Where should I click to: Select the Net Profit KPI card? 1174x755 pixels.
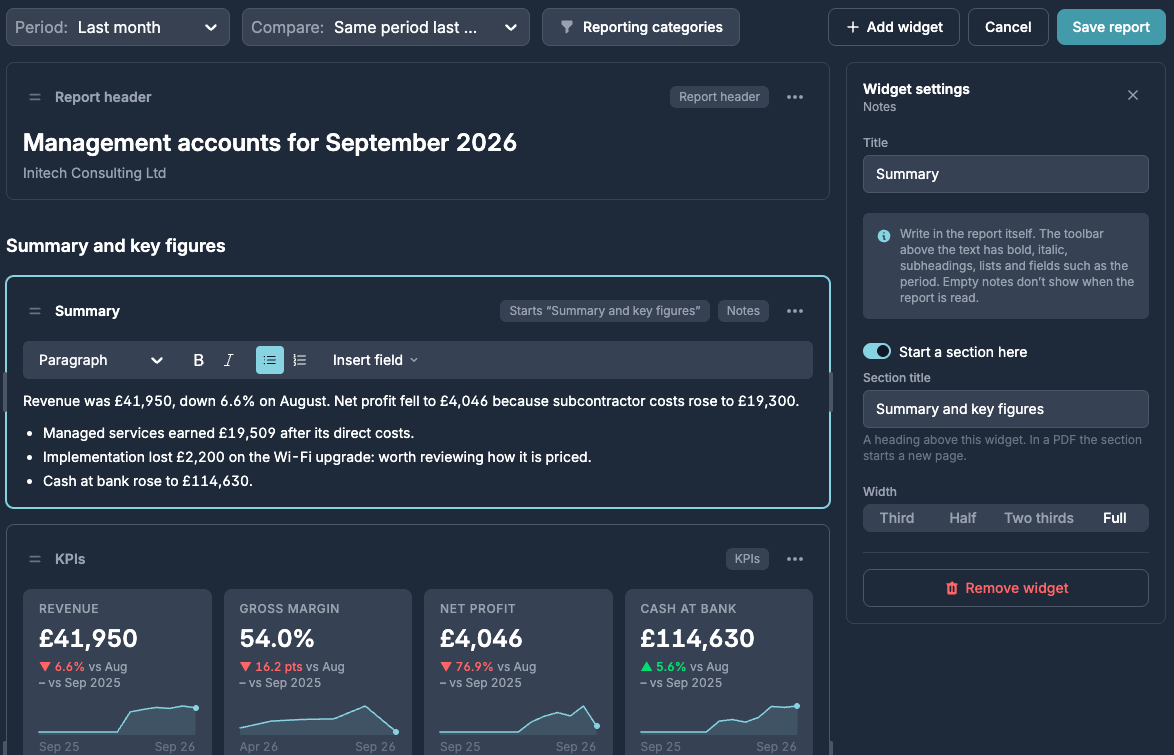coord(519,672)
